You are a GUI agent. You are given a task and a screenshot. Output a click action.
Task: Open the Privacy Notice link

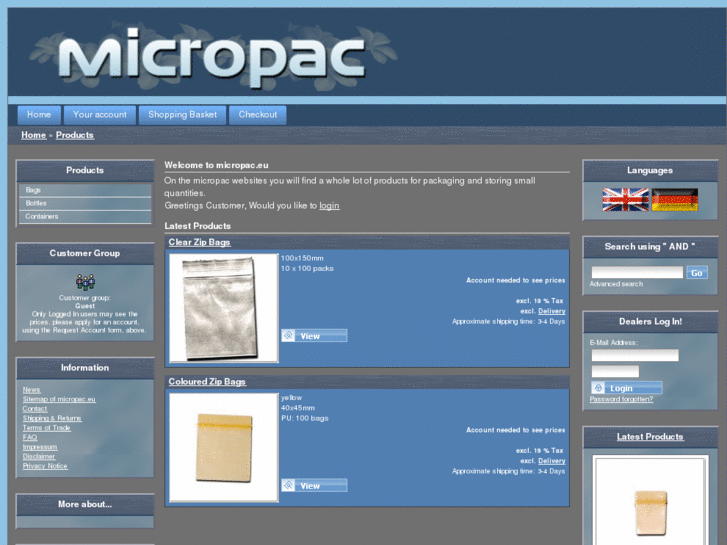(x=45, y=466)
